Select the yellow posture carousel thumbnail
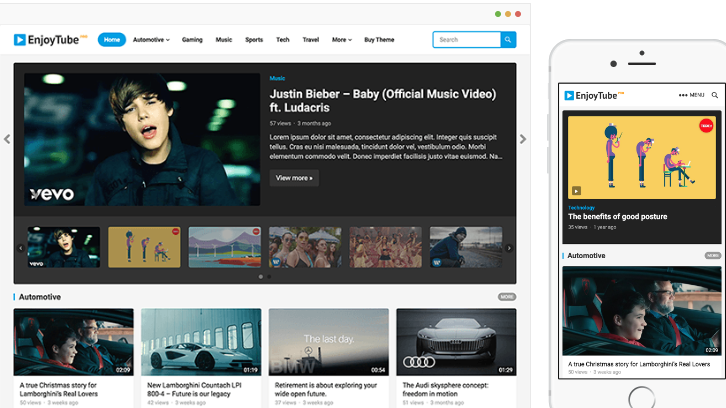 click(144, 247)
